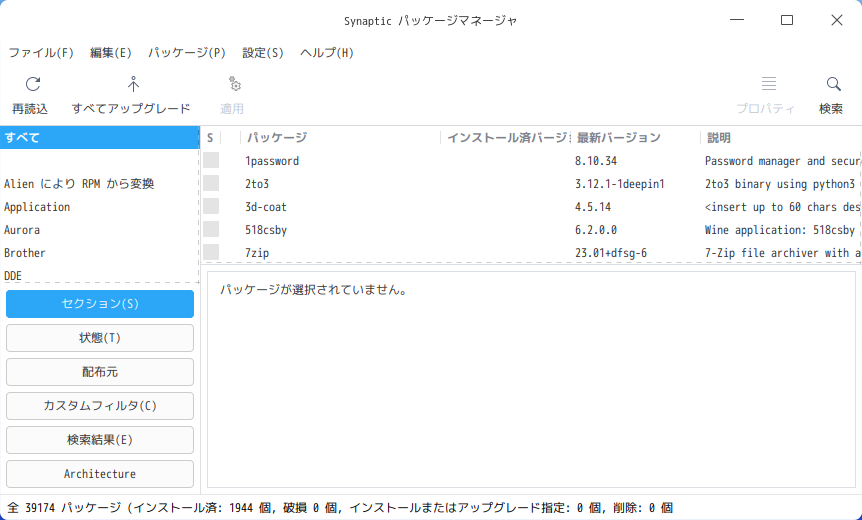Toggle status box for 7zip package
Image resolution: width=862 pixels, height=520 pixels.
click(x=211, y=253)
